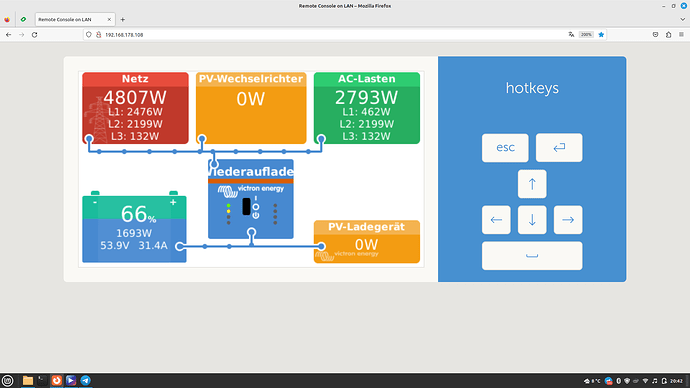Click the shield tracking protection icon

click(88, 34)
